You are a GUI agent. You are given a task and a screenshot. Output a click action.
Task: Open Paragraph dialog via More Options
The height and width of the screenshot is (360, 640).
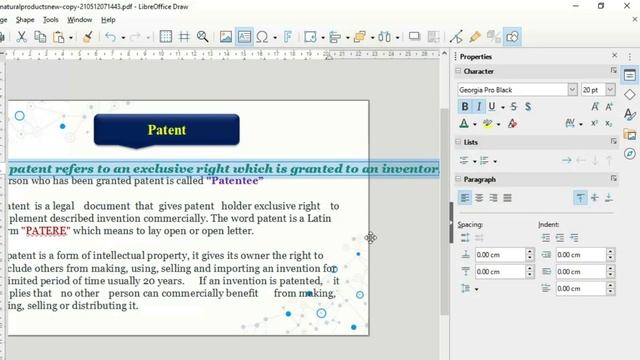[613, 178]
